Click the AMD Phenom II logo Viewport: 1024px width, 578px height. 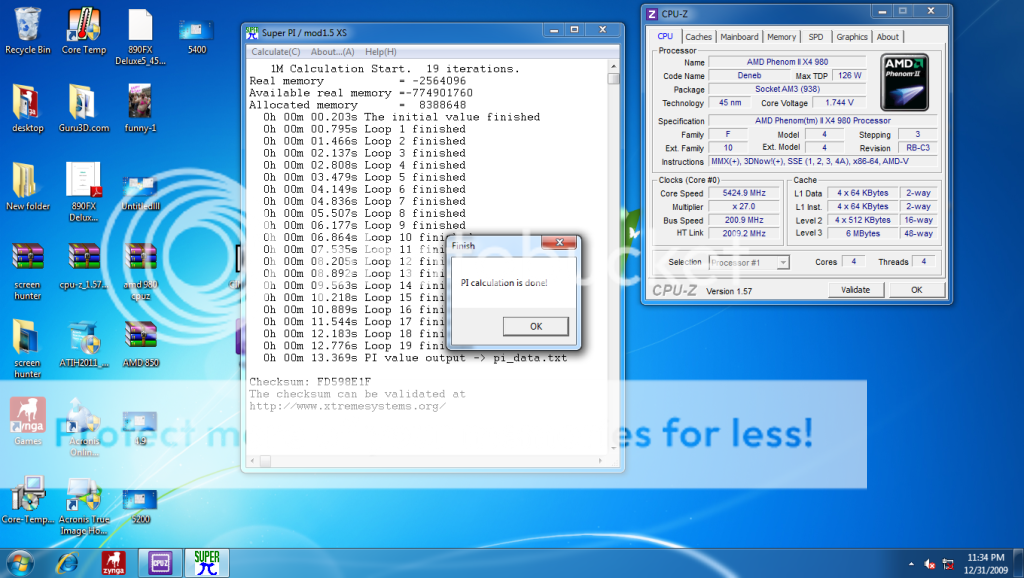tap(904, 82)
